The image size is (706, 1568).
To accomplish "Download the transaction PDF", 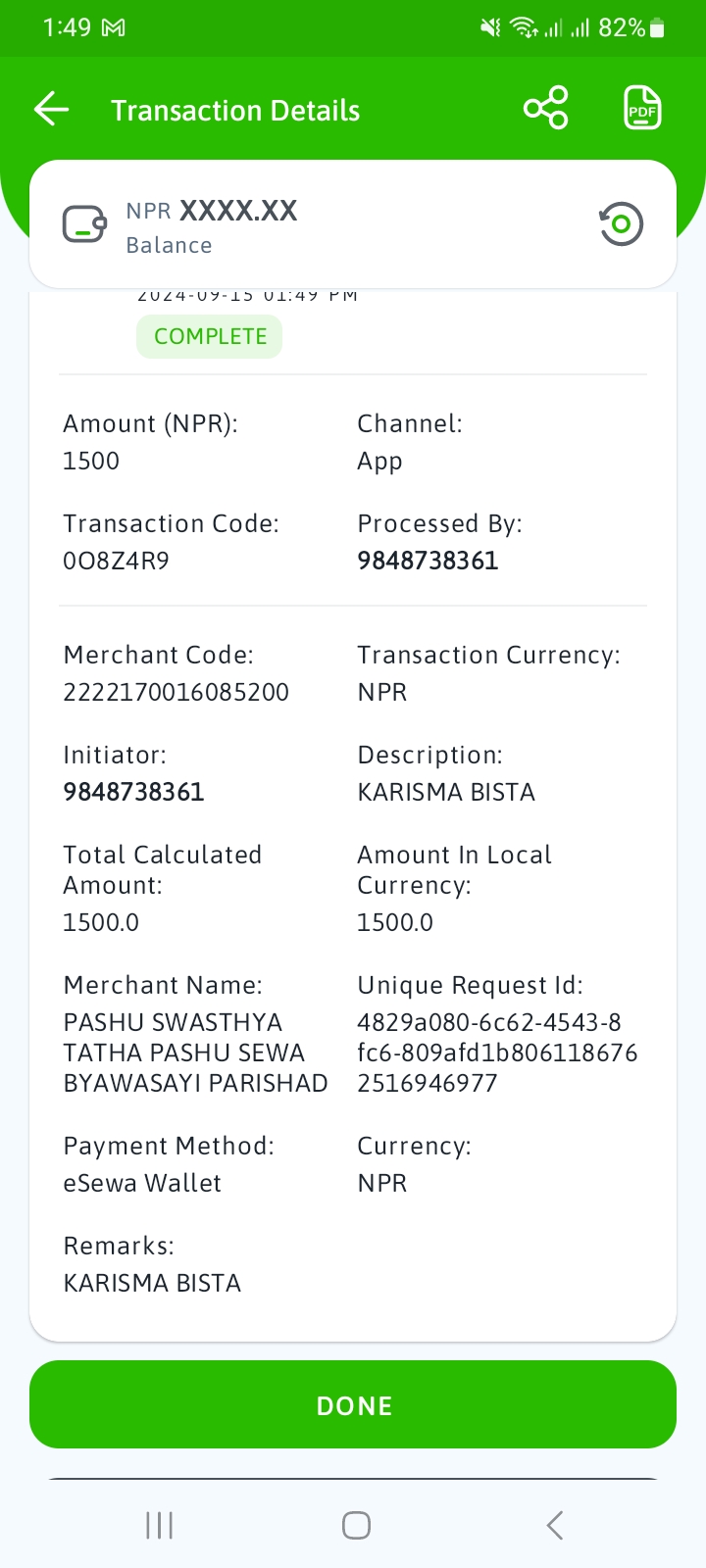I will click(x=642, y=108).
